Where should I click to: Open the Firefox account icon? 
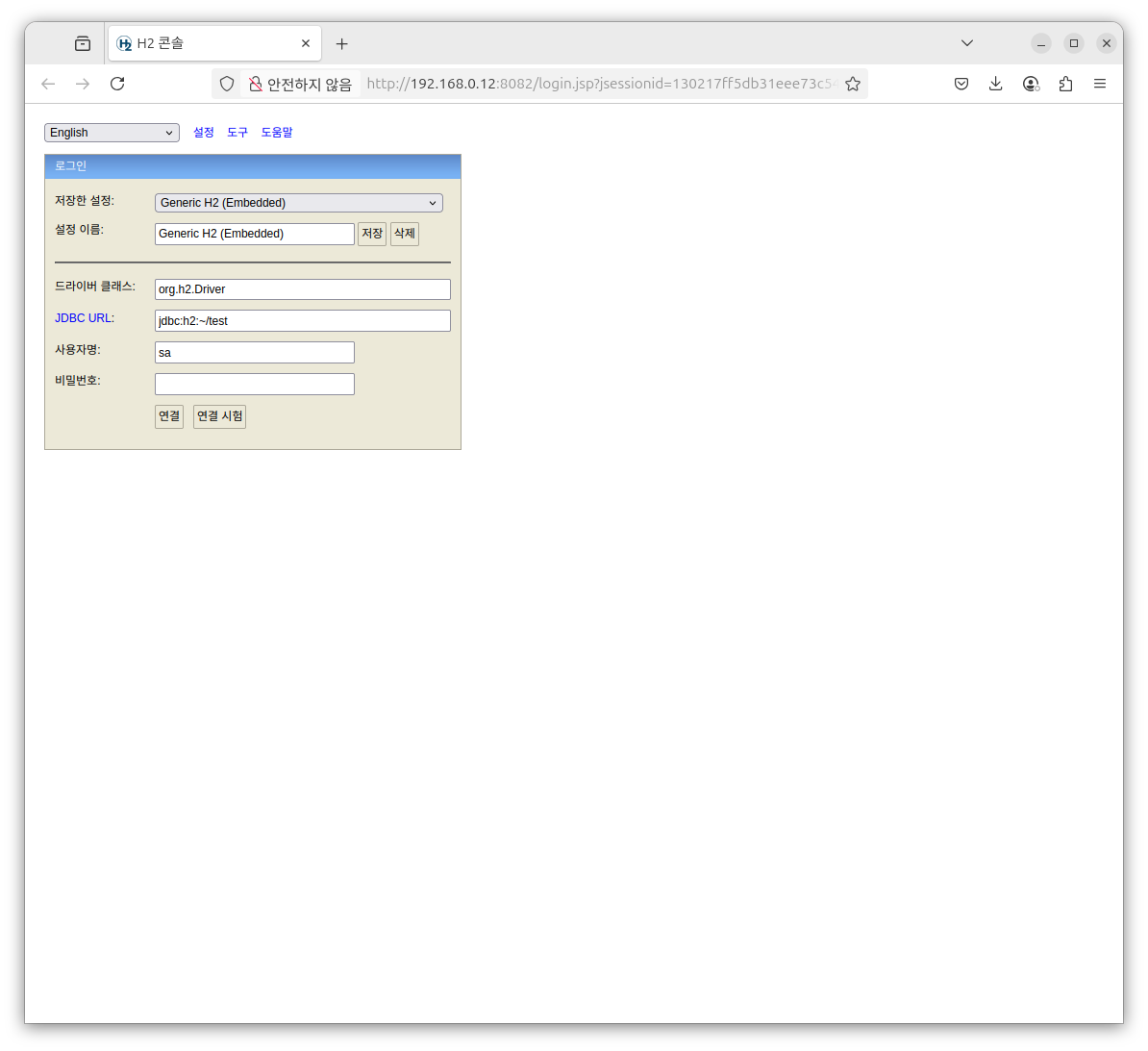coord(1031,84)
